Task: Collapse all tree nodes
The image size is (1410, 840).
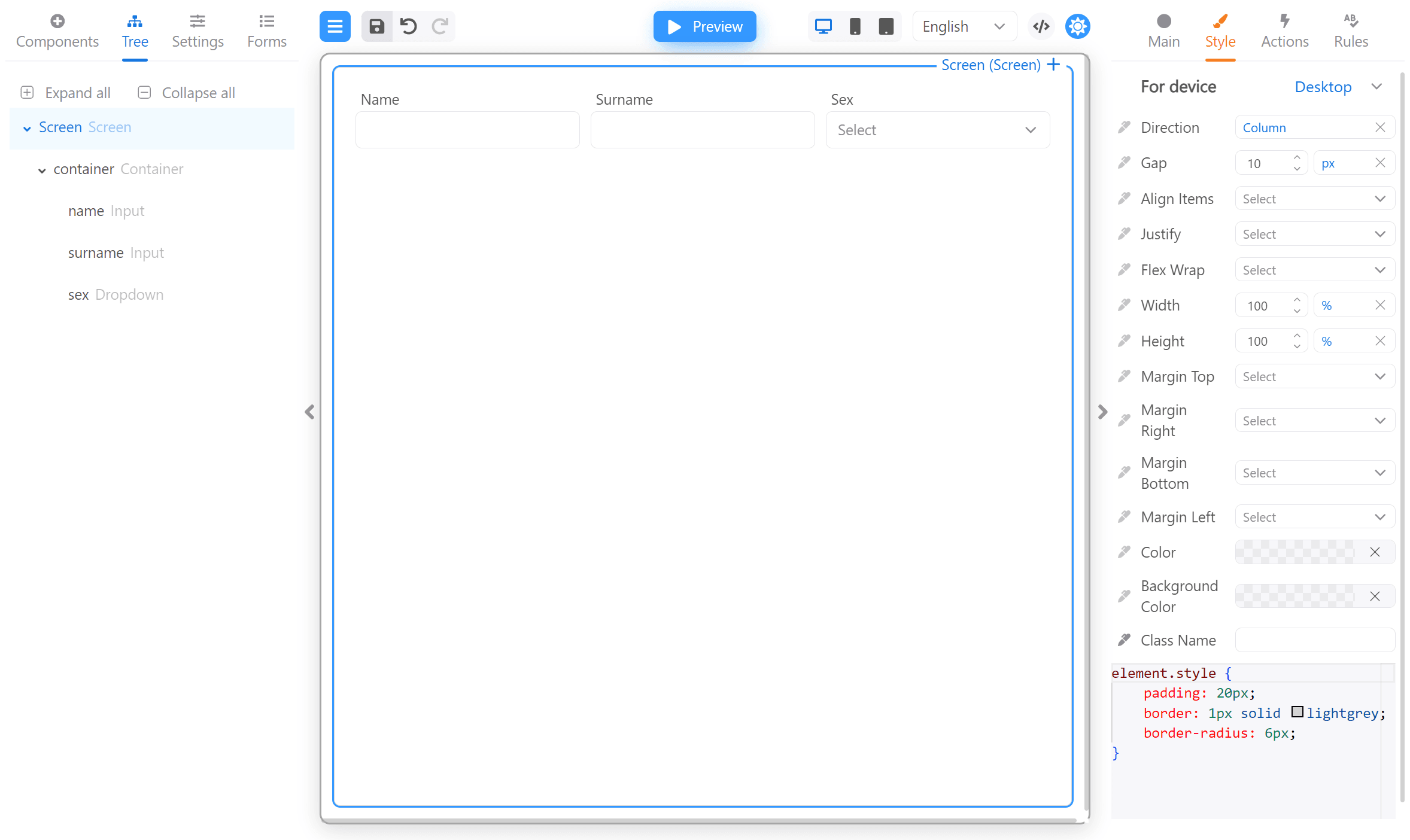Action: (186, 92)
